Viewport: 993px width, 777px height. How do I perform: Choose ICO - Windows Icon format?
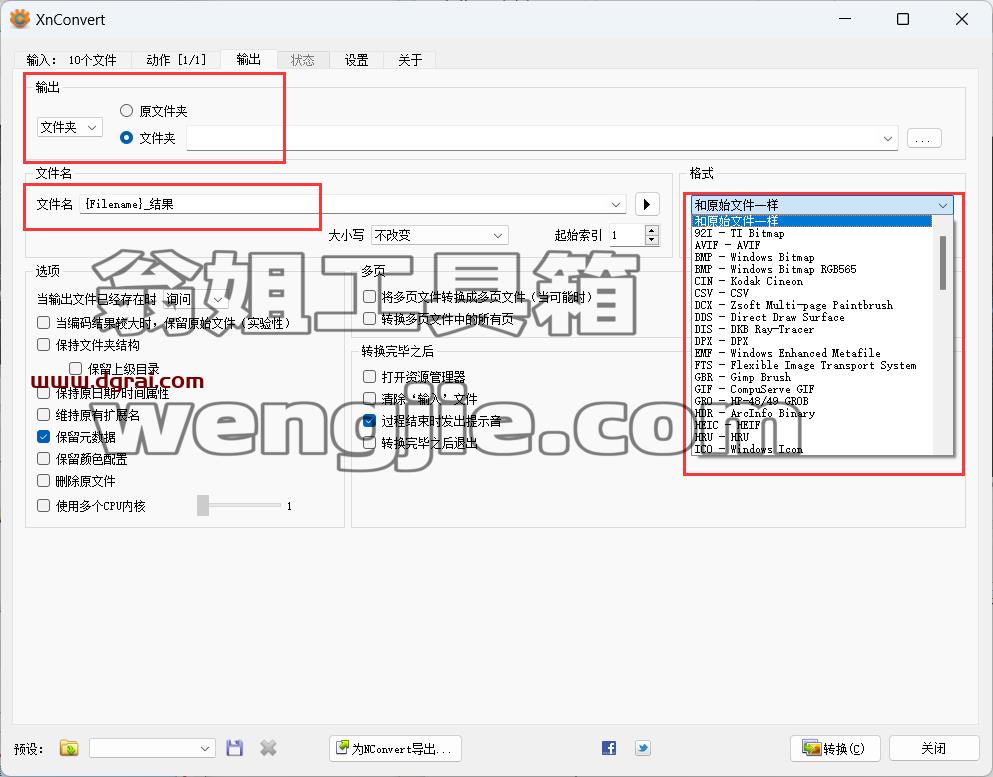(x=812, y=449)
